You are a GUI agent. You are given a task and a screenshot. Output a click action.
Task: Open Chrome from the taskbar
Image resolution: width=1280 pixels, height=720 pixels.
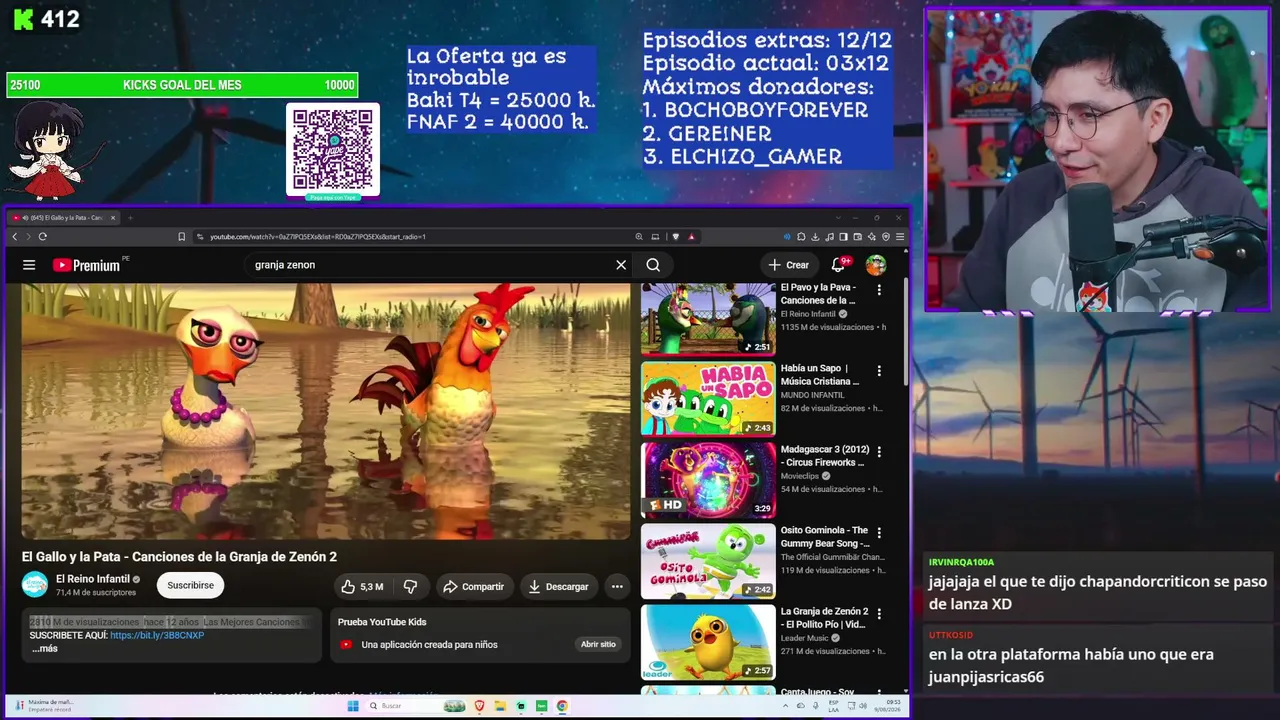pos(562,706)
